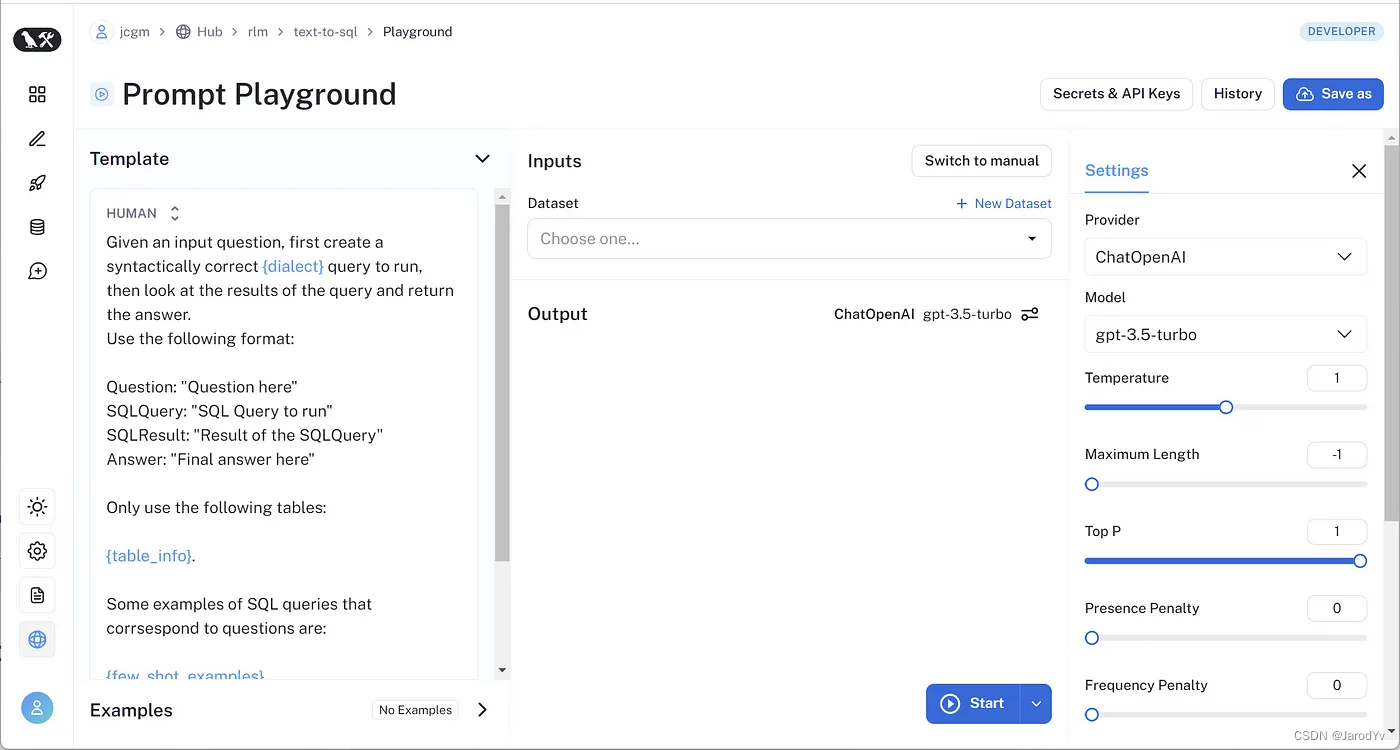The width and height of the screenshot is (1400, 750).
Task: Click the Settings panel scrollbar
Action: (x=1391, y=332)
